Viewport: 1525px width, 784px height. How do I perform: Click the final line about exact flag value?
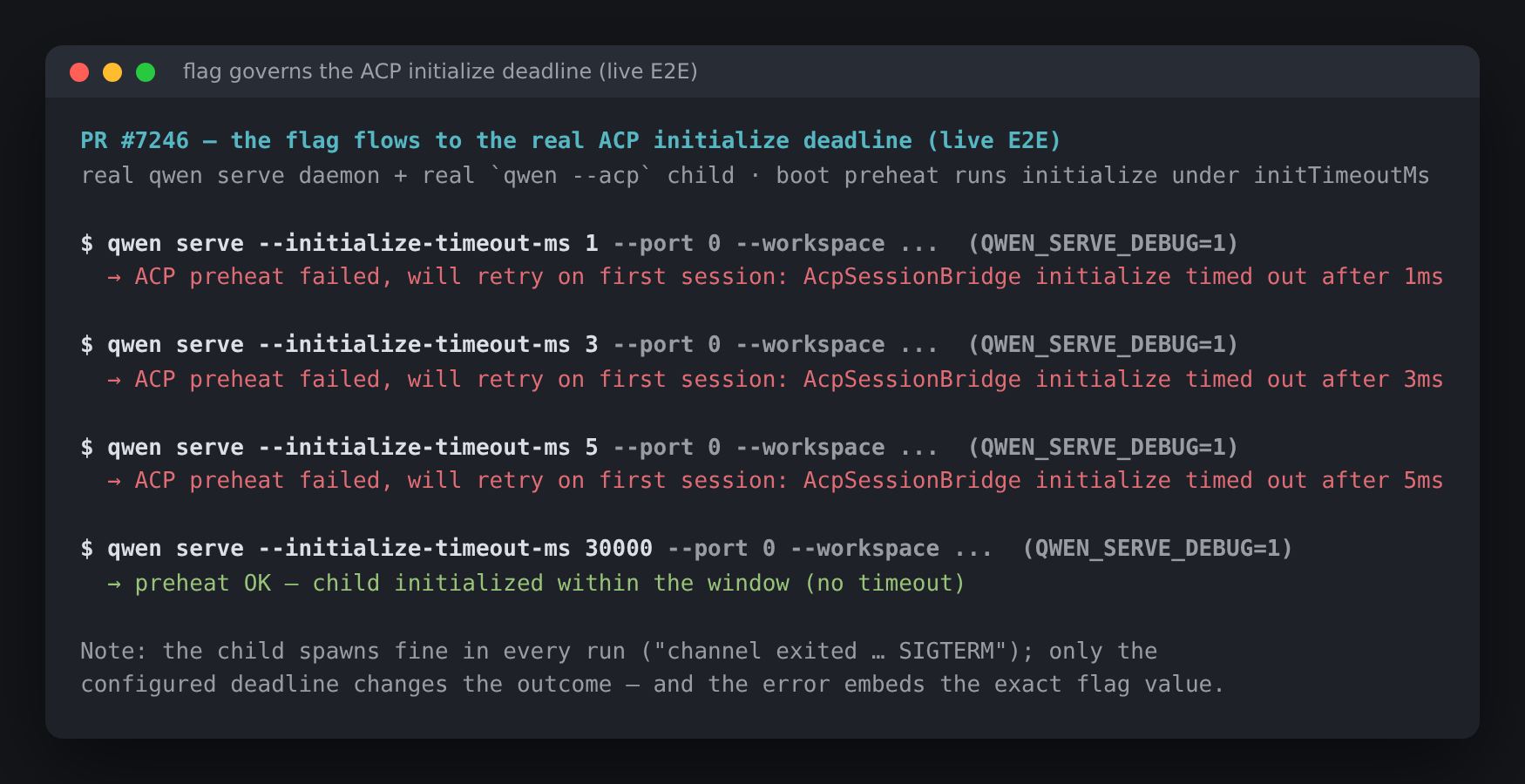coord(652,685)
